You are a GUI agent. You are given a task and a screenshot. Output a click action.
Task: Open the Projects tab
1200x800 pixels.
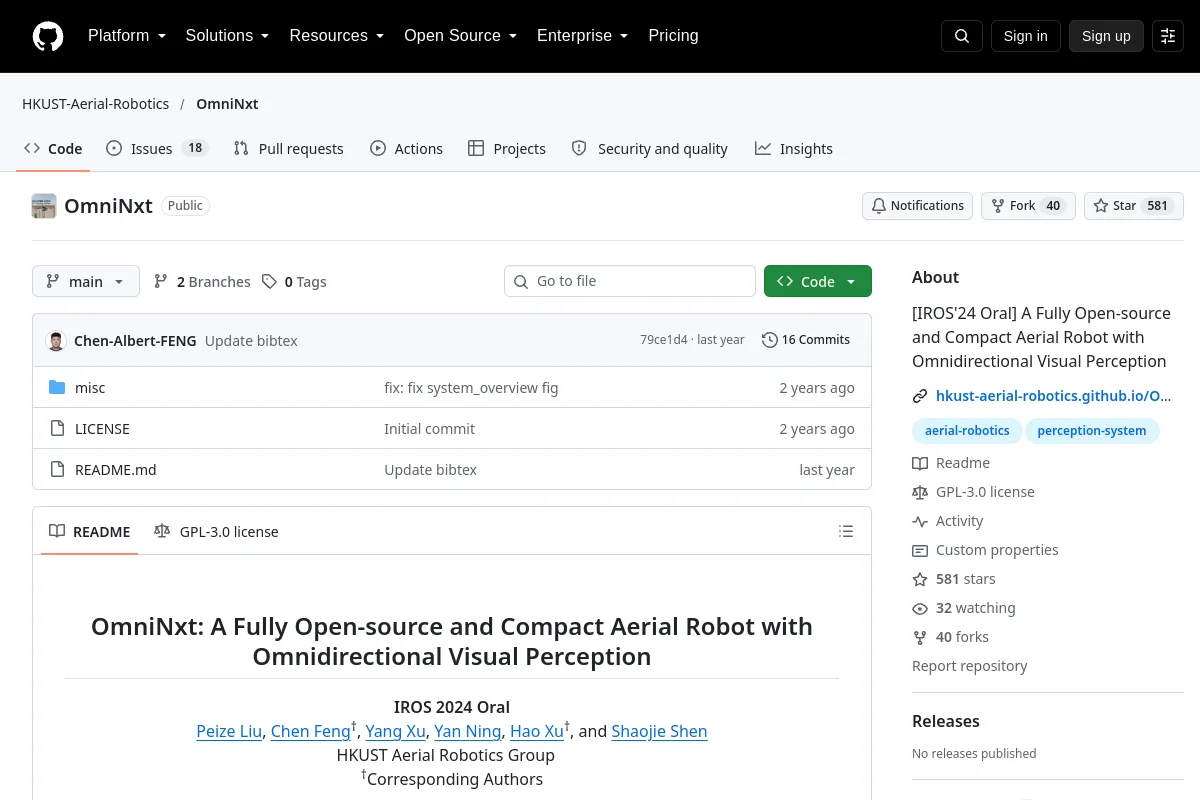pyautogui.click(x=507, y=149)
